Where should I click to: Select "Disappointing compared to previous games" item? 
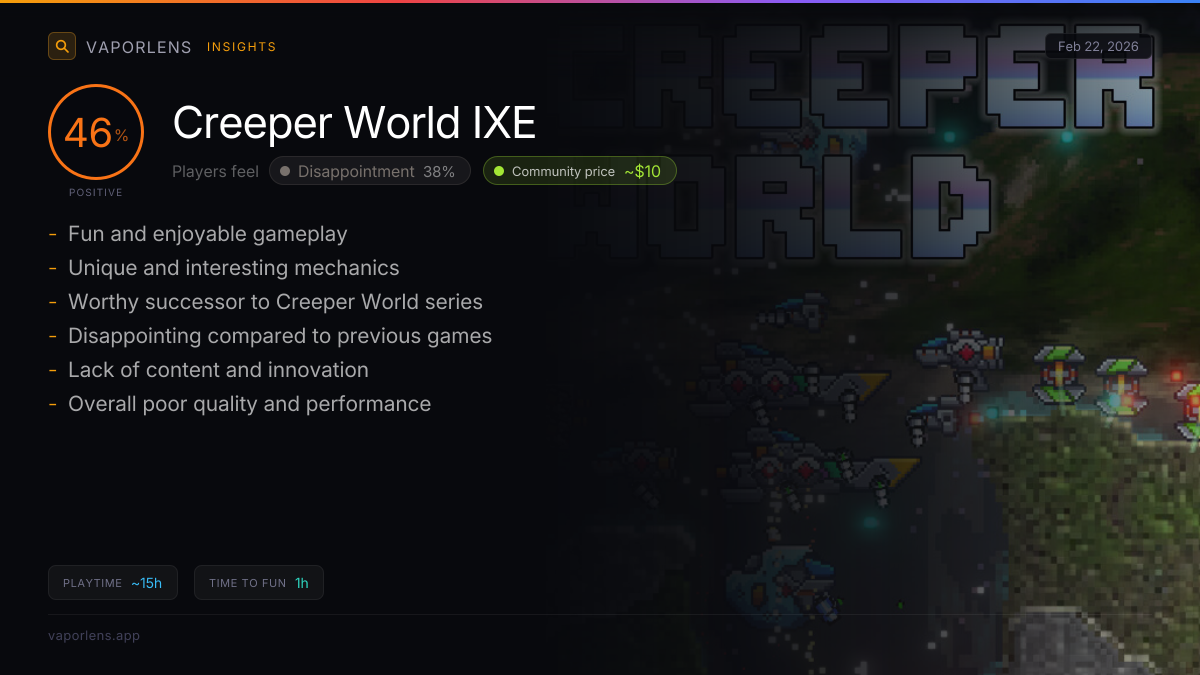click(x=280, y=336)
